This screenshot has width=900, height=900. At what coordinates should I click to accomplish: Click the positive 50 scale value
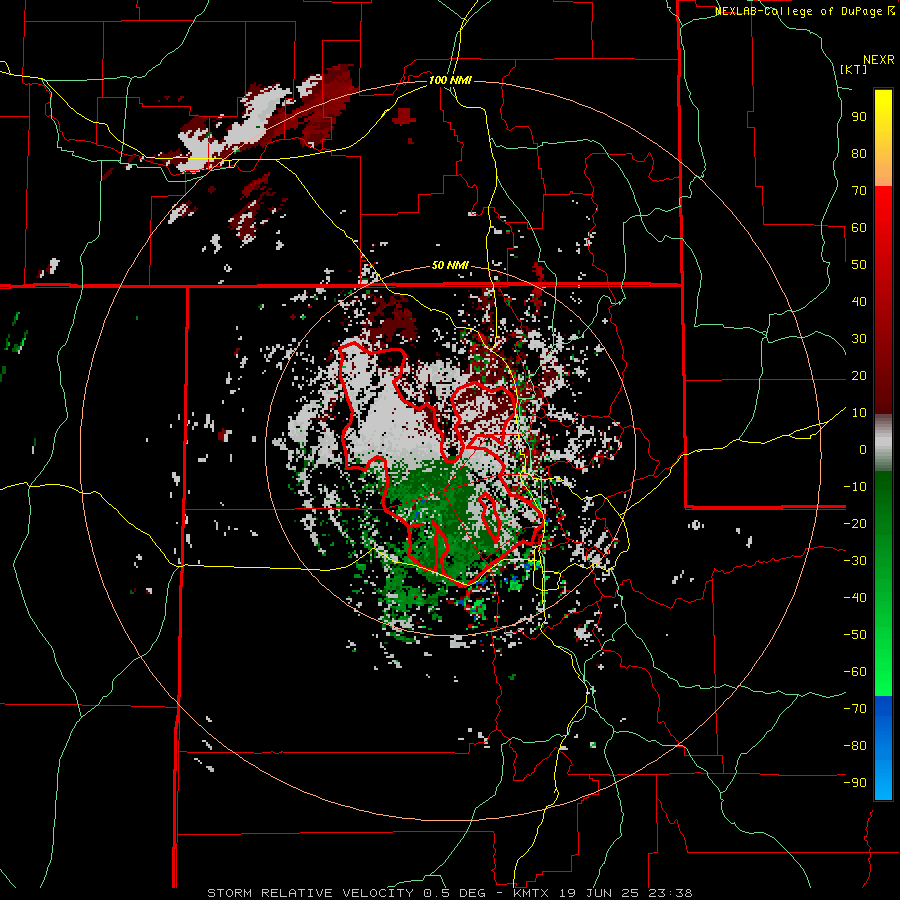tap(859, 265)
